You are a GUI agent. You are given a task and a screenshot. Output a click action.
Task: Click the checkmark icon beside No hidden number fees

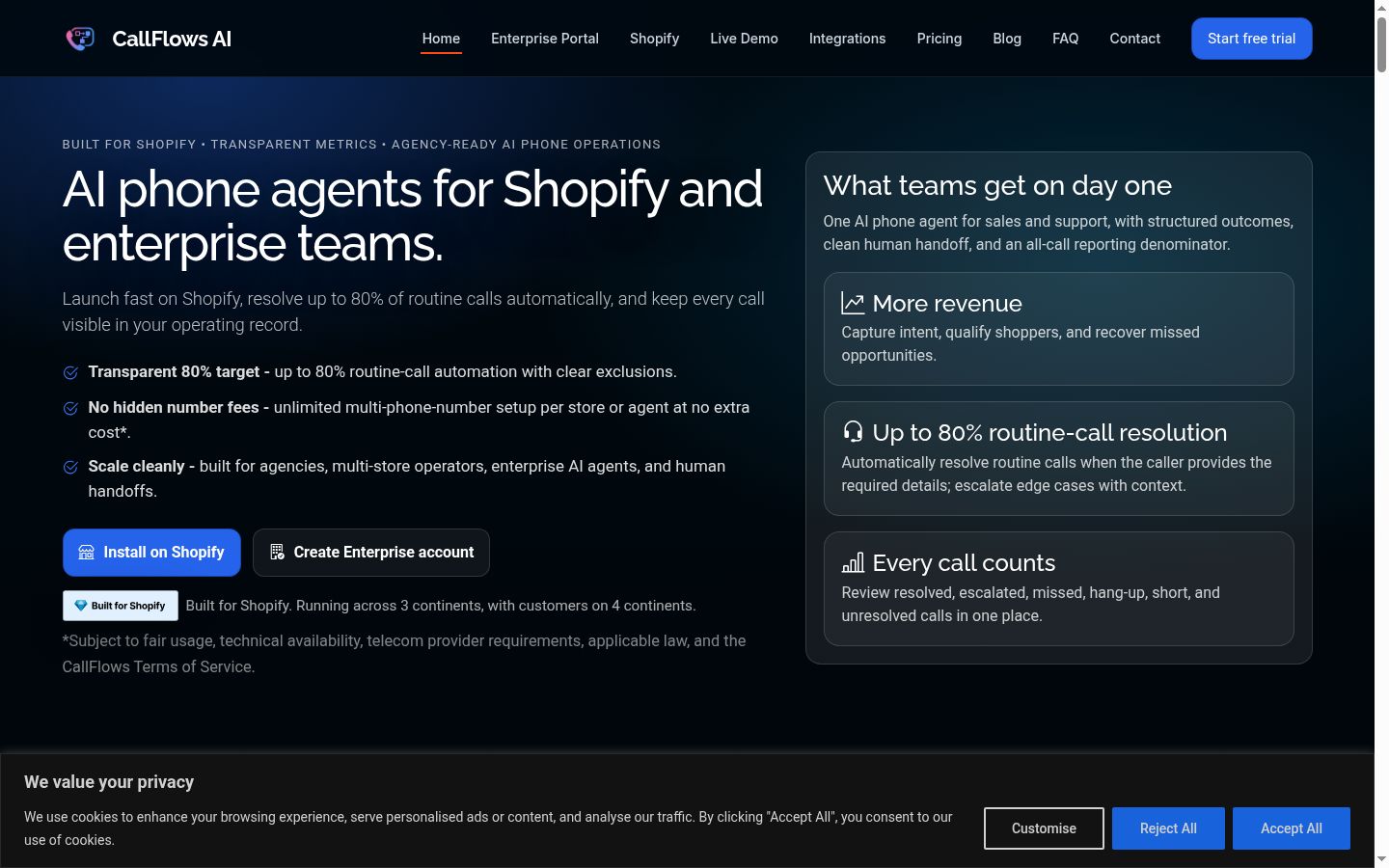tap(70, 408)
